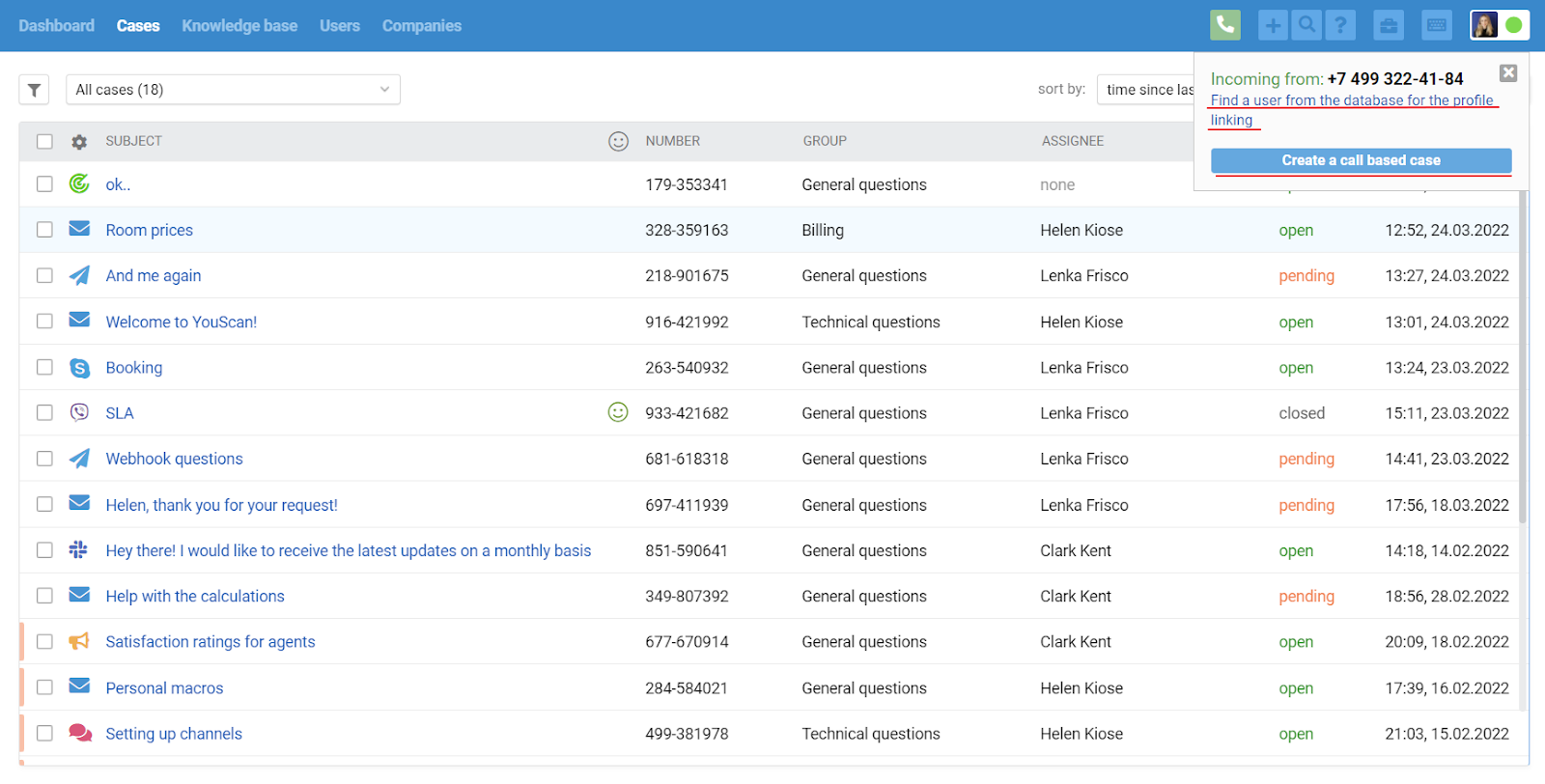Click the SUBJECT column header
The width and height of the screenshot is (1545, 784).
(x=134, y=141)
